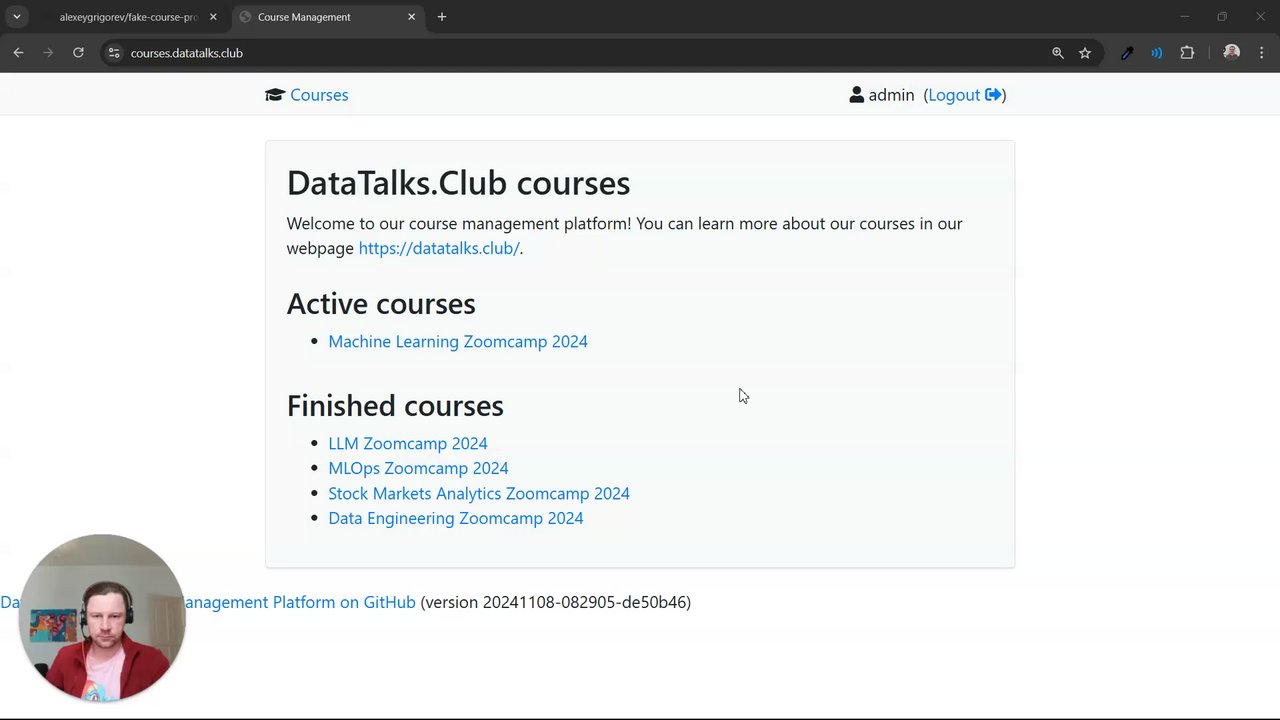
Task: Open Stock Markets Analytics Zoomcamp 2024
Action: 479,494
